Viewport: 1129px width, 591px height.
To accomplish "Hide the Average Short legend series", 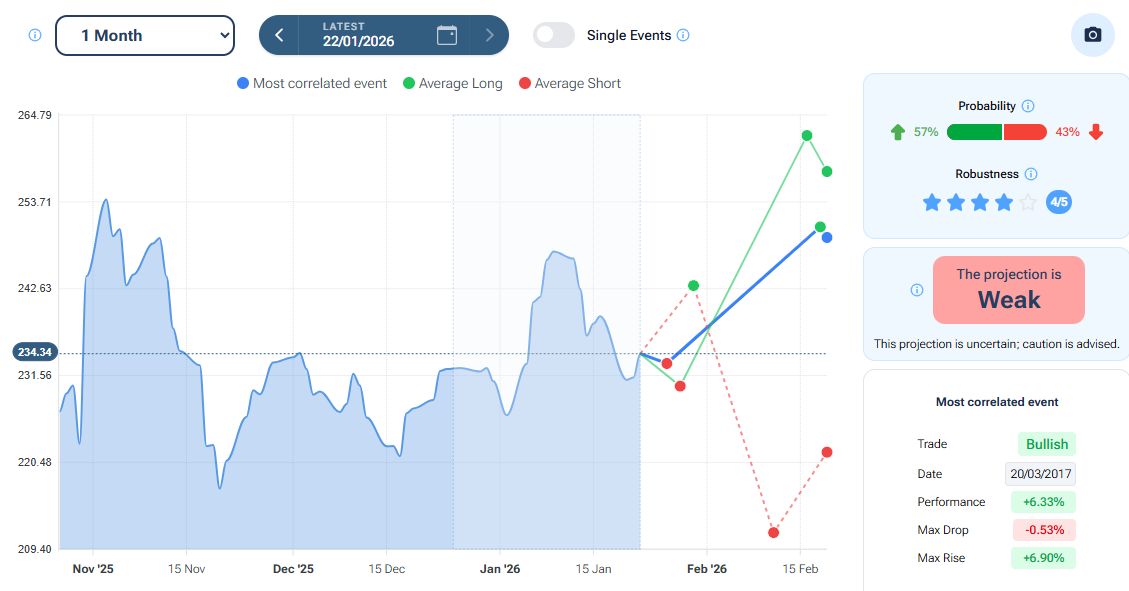I will pyautogui.click(x=569, y=83).
